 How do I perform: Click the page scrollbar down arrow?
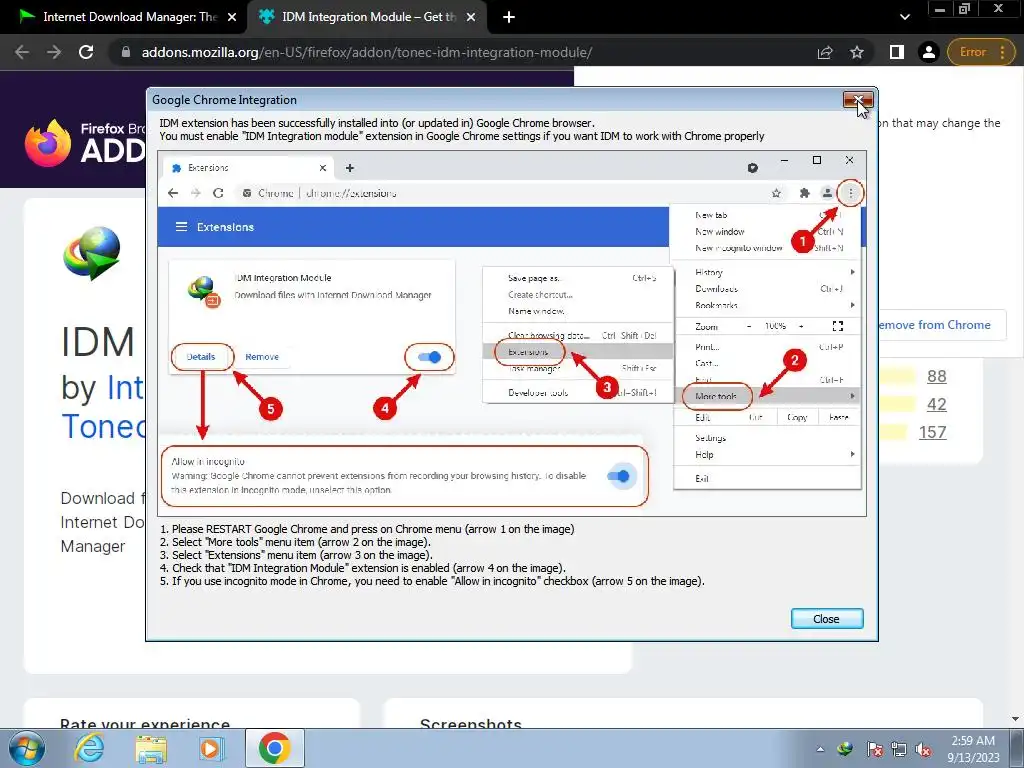point(1016,718)
